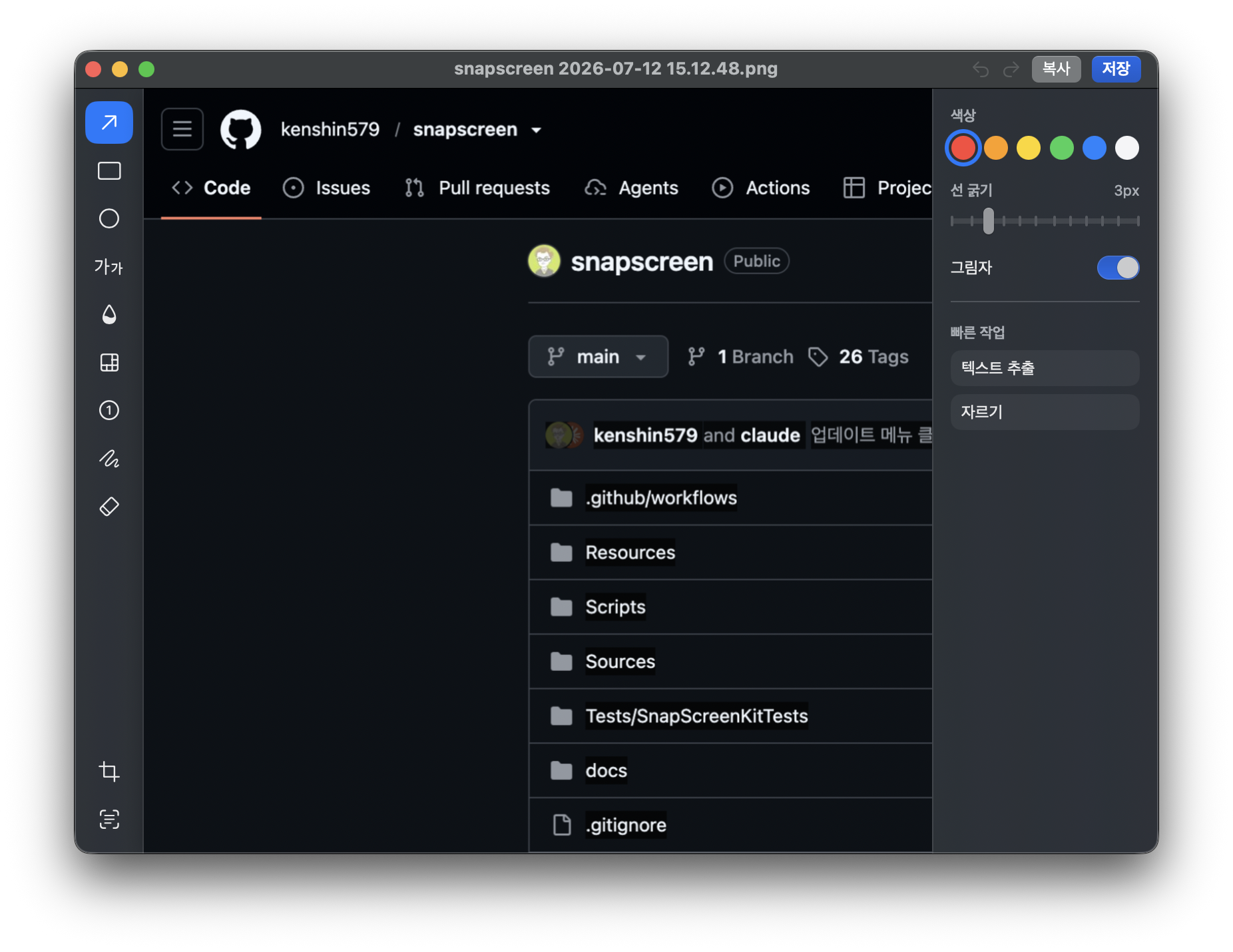Click the Tests/SnapScreenKitTests folder icon
Image resolution: width=1233 pixels, height=952 pixels.
(561, 716)
